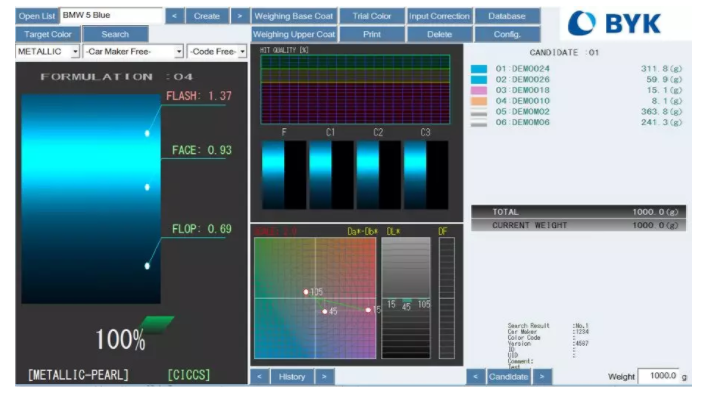This screenshot has height=395, width=704.
Task: Click the 06 DEMOM06 gray swatch
Action: (479, 123)
